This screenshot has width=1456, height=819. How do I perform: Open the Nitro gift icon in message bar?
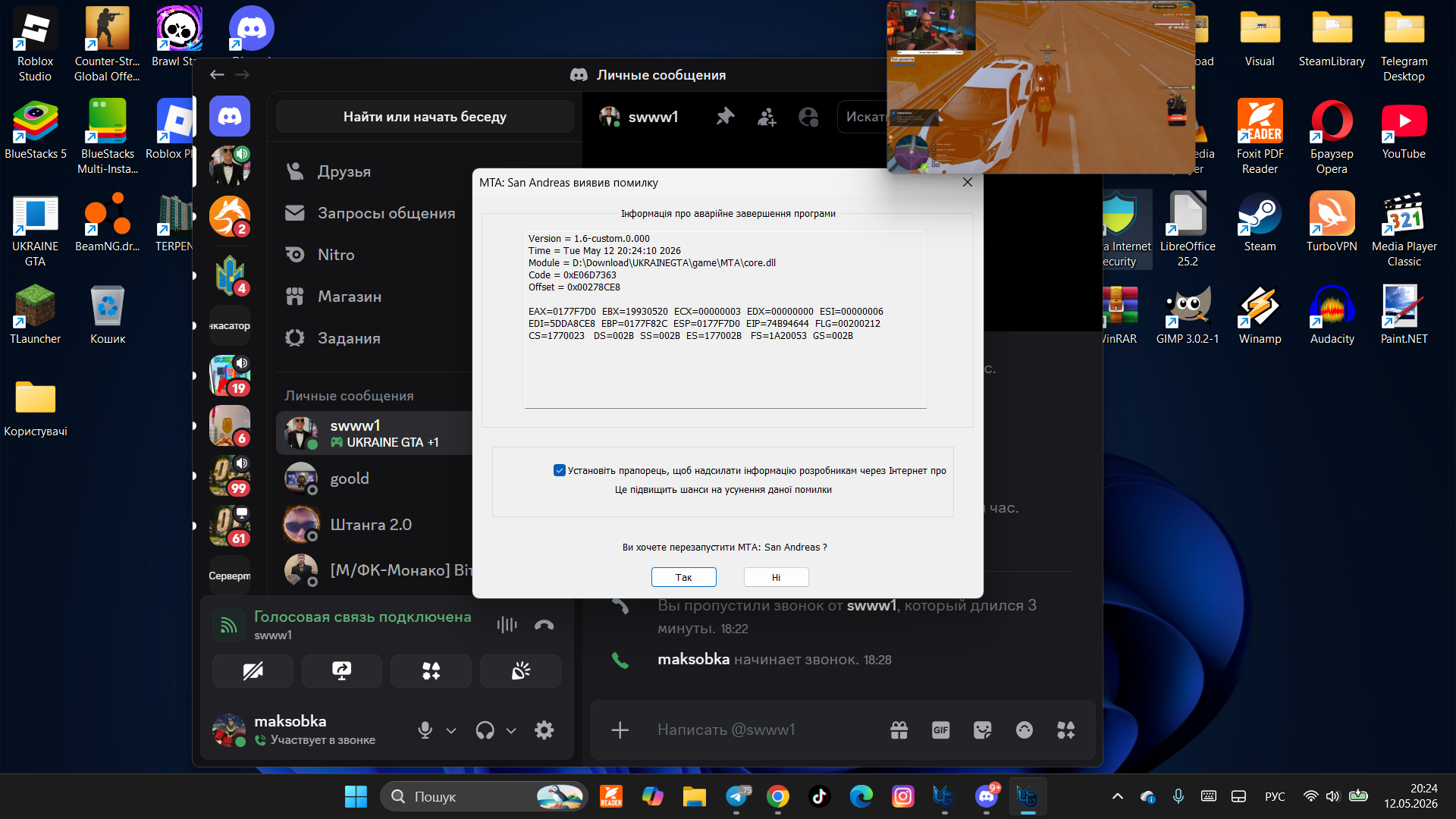coord(899,730)
